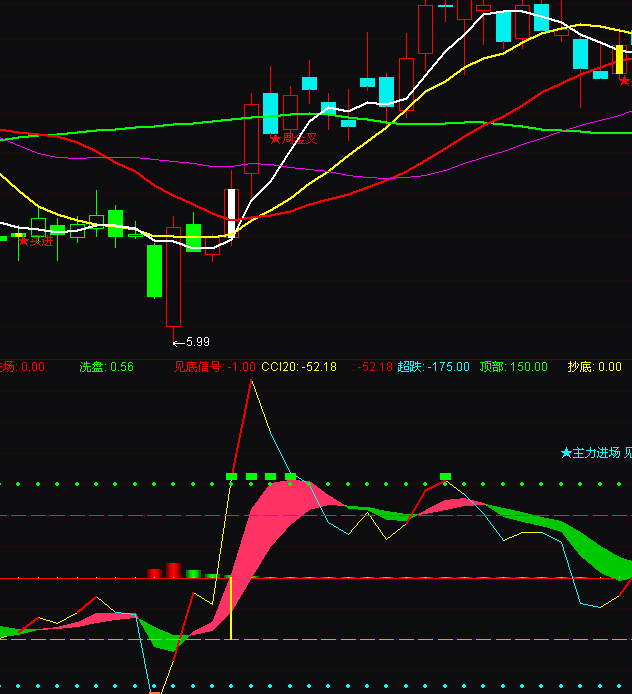The height and width of the screenshot is (694, 632).
Task: Select the 洗盘 0.56 indicator label
Action: pos(106,367)
